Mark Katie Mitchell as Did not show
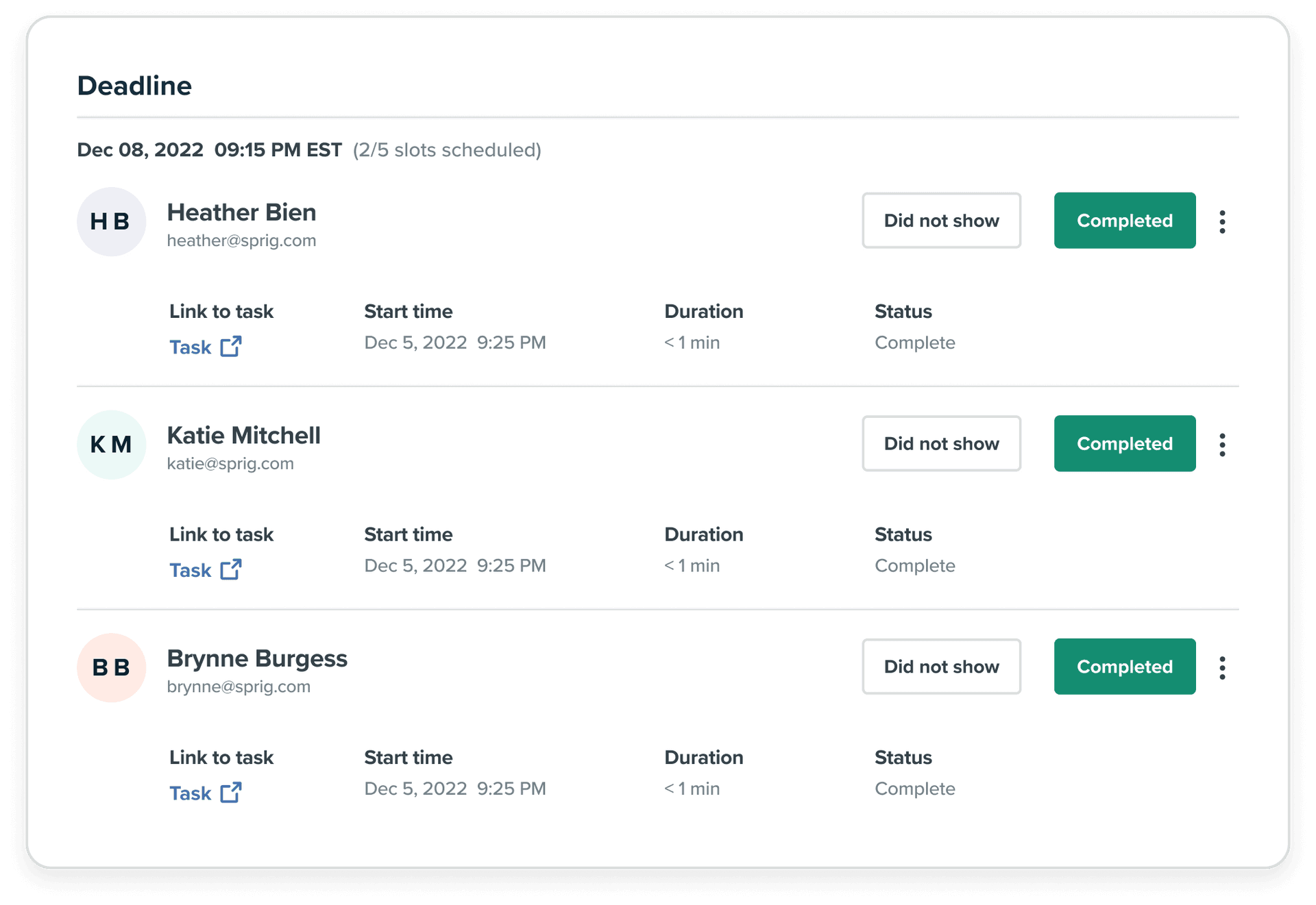This screenshot has height=905, width=1316. pos(941,443)
